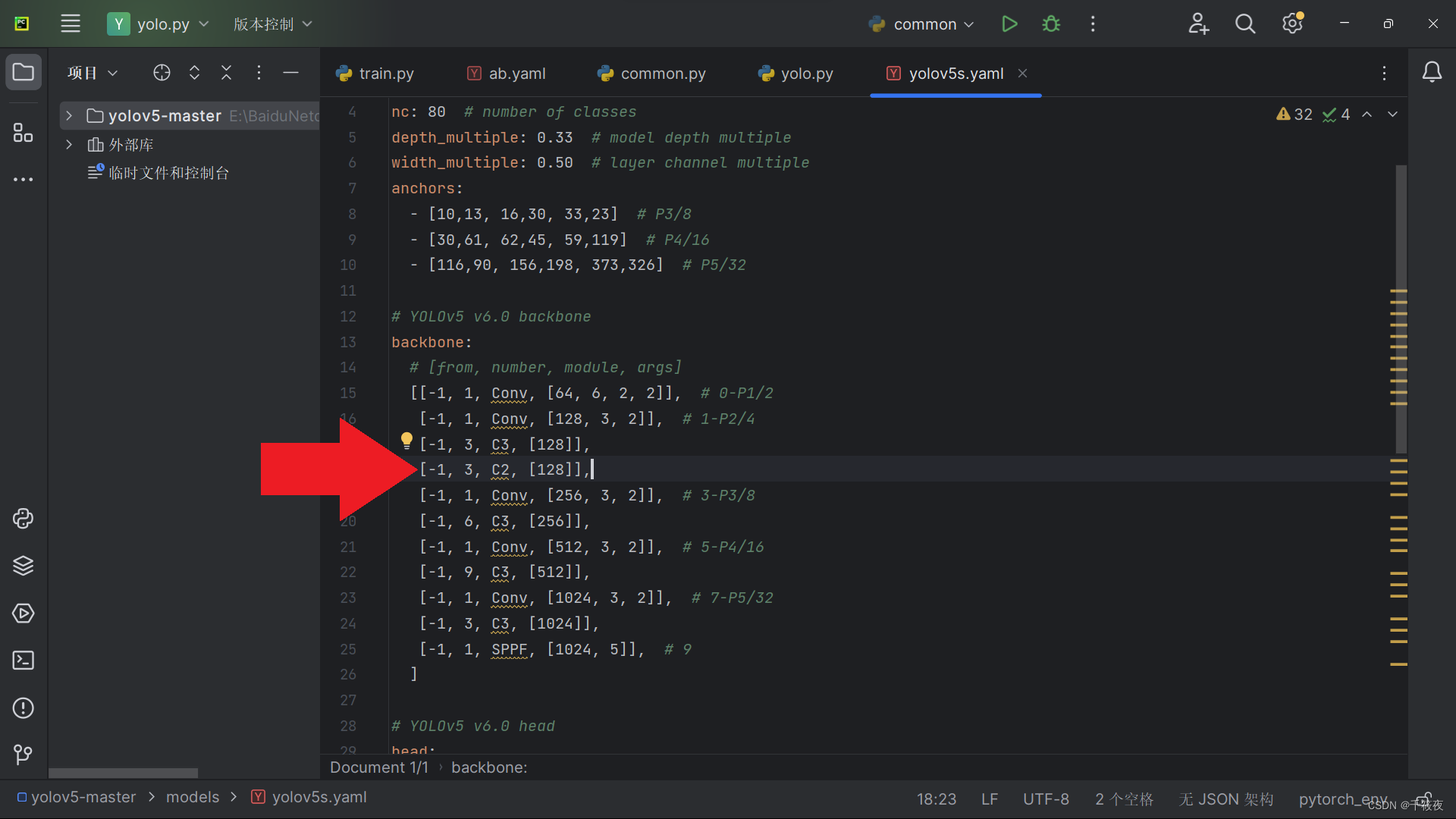Open project panel options menu

259,73
